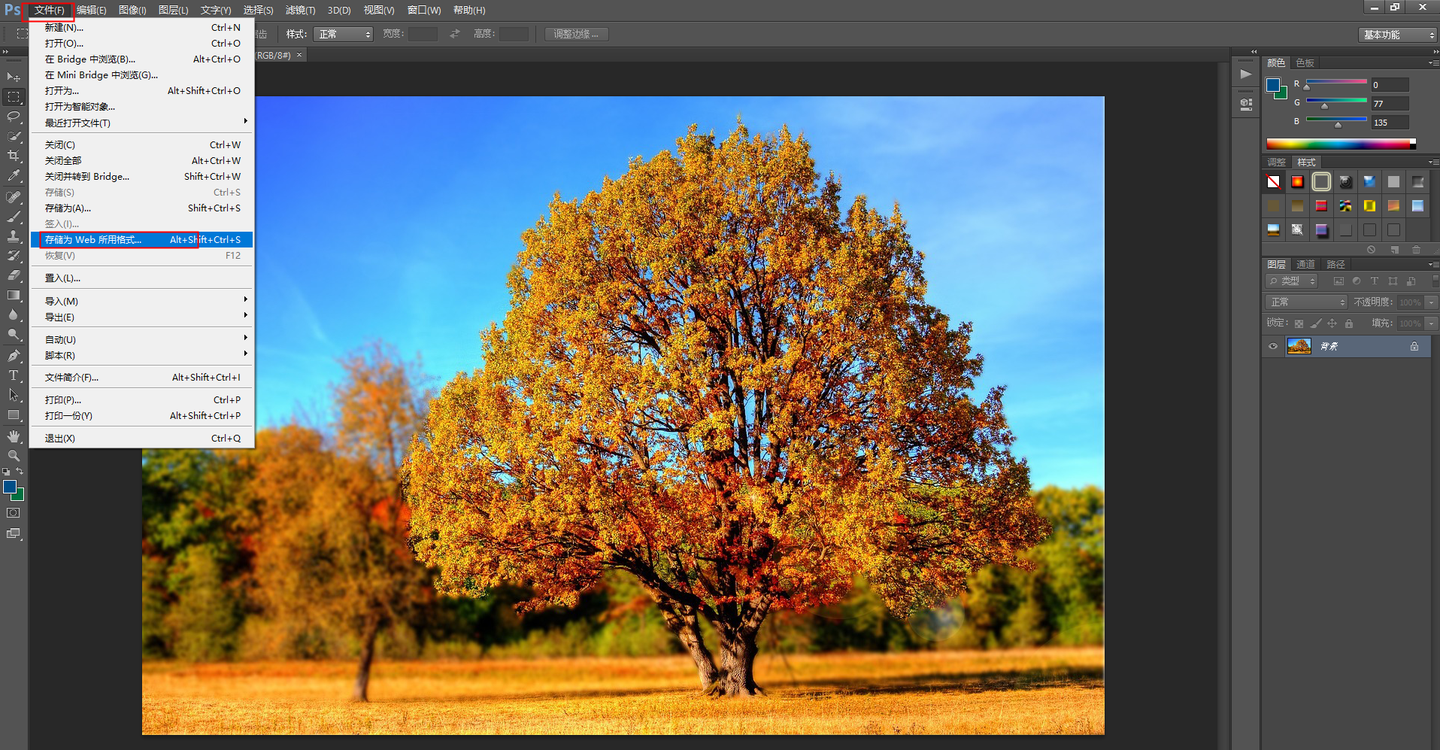
Task: Clear style with the circle-slash icon
Action: coord(1371,249)
